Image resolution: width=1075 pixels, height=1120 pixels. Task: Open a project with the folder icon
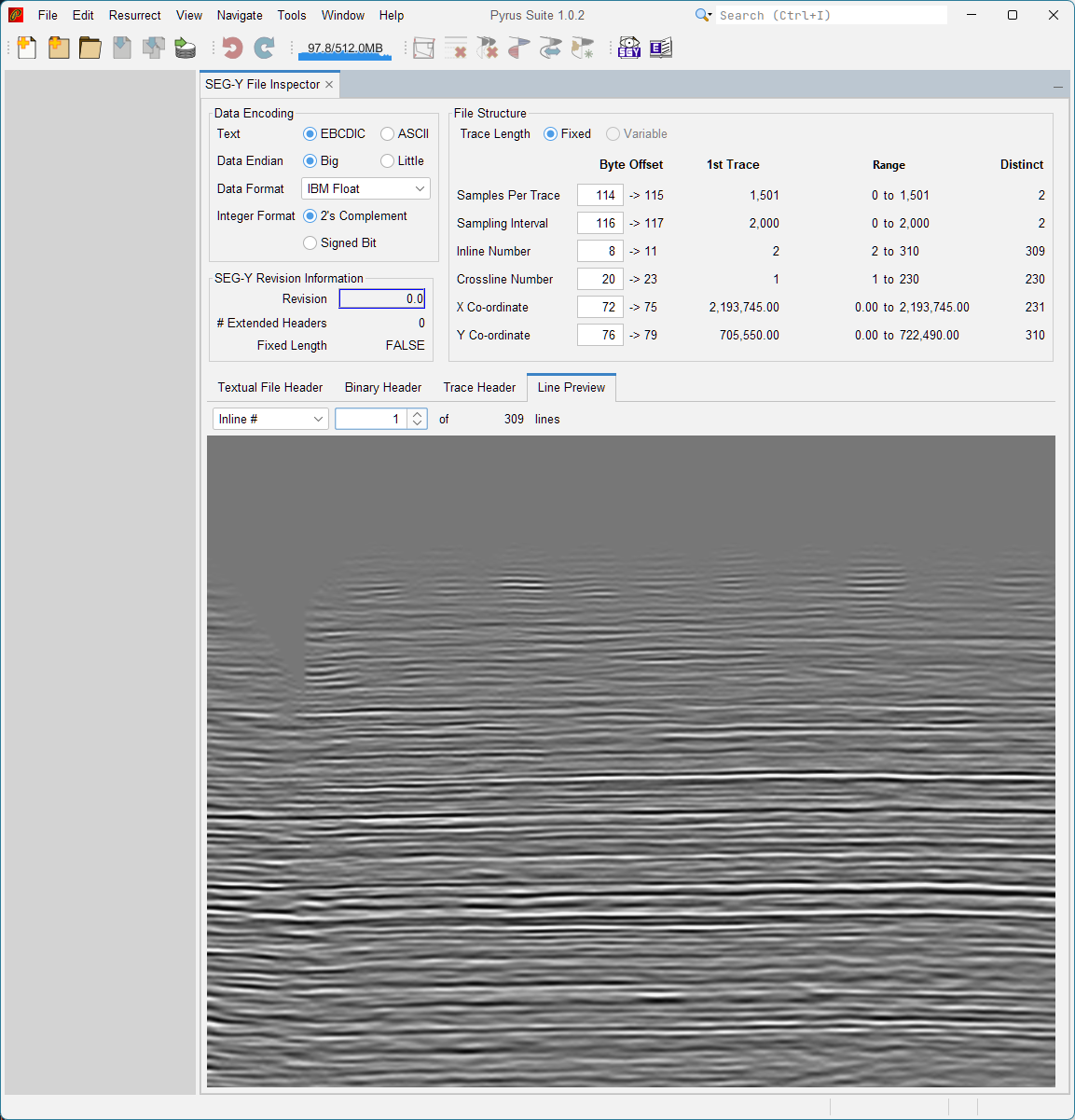click(x=90, y=48)
